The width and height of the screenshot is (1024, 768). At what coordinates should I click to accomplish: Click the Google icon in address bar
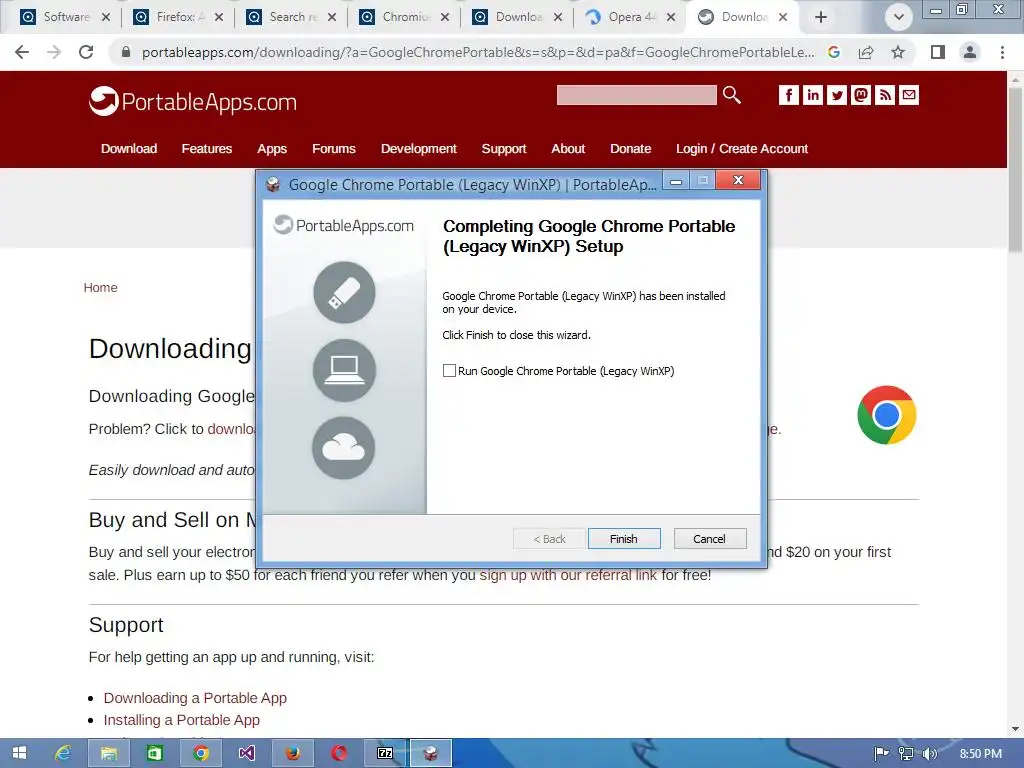[834, 52]
